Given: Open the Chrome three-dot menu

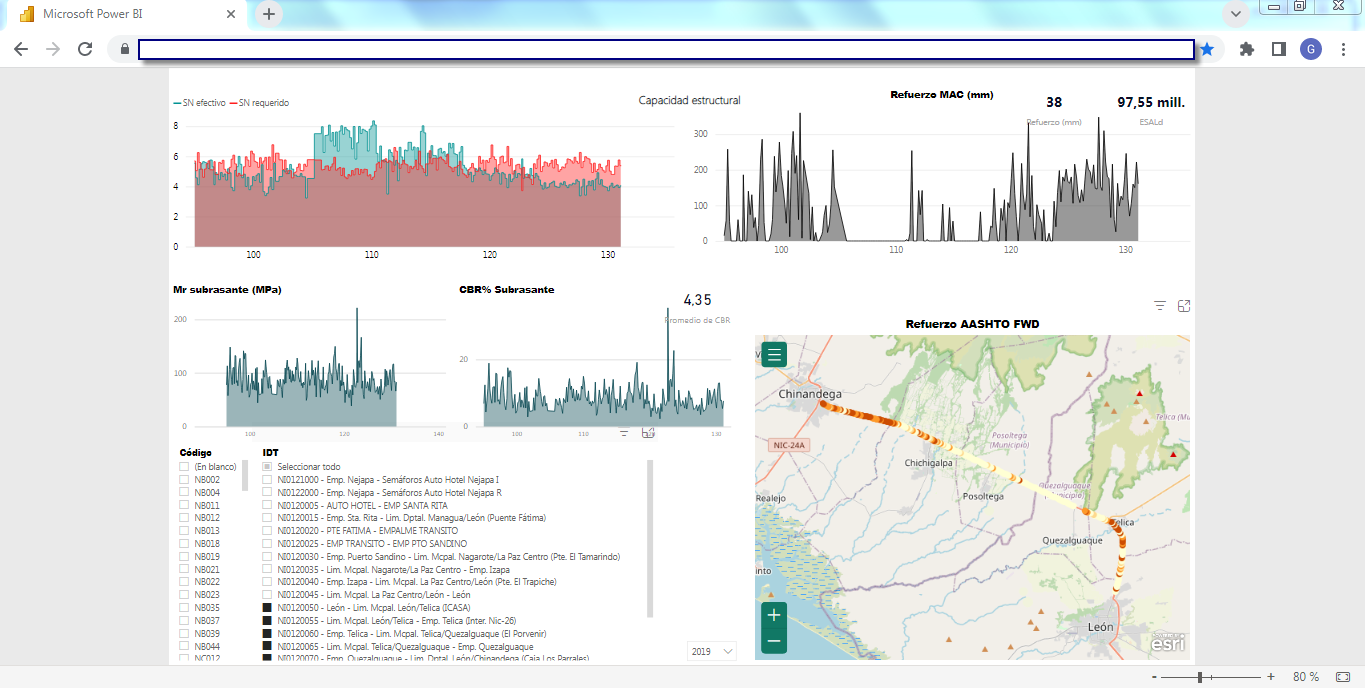Looking at the screenshot, I should click(1343, 49).
